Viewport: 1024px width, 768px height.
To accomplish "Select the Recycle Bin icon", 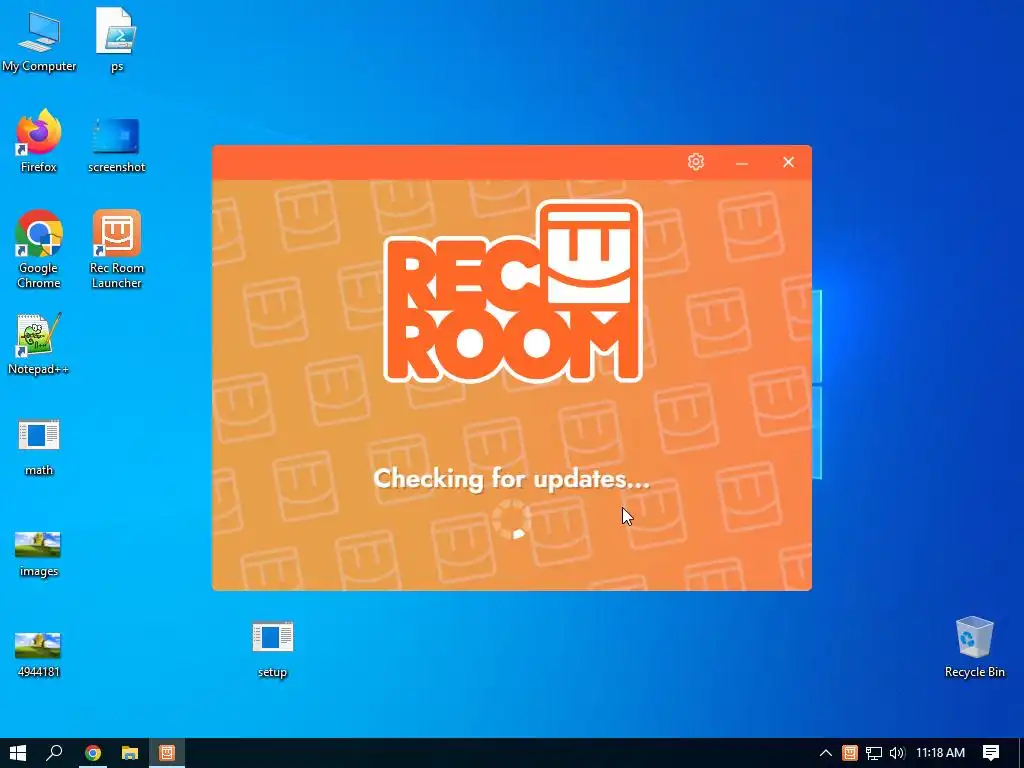I will pyautogui.click(x=974, y=647).
